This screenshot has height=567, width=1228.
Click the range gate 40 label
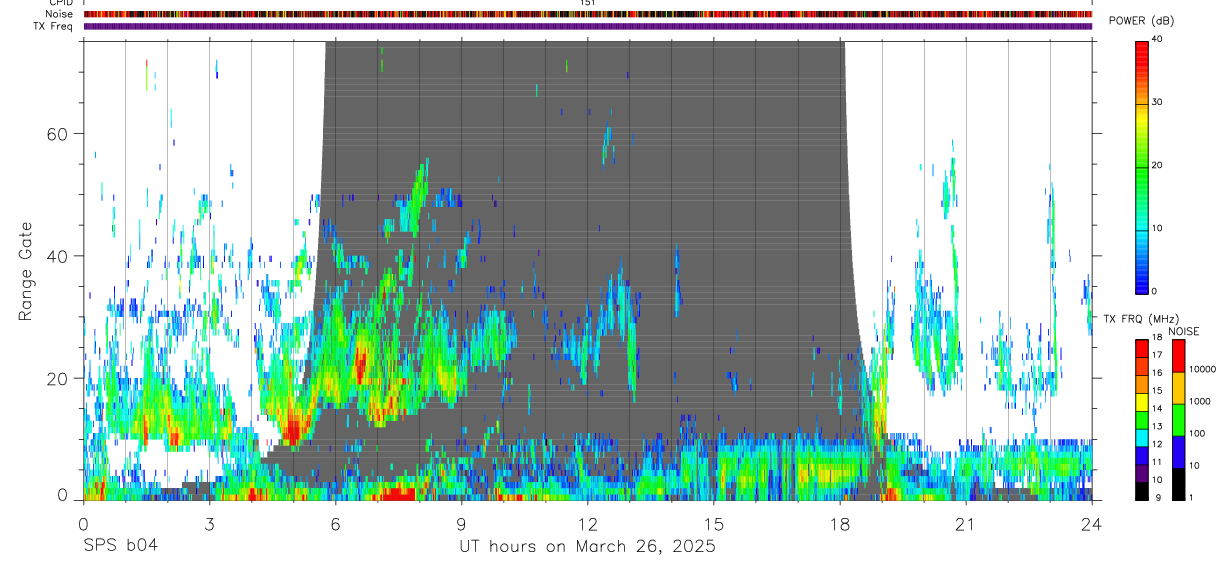[60, 256]
